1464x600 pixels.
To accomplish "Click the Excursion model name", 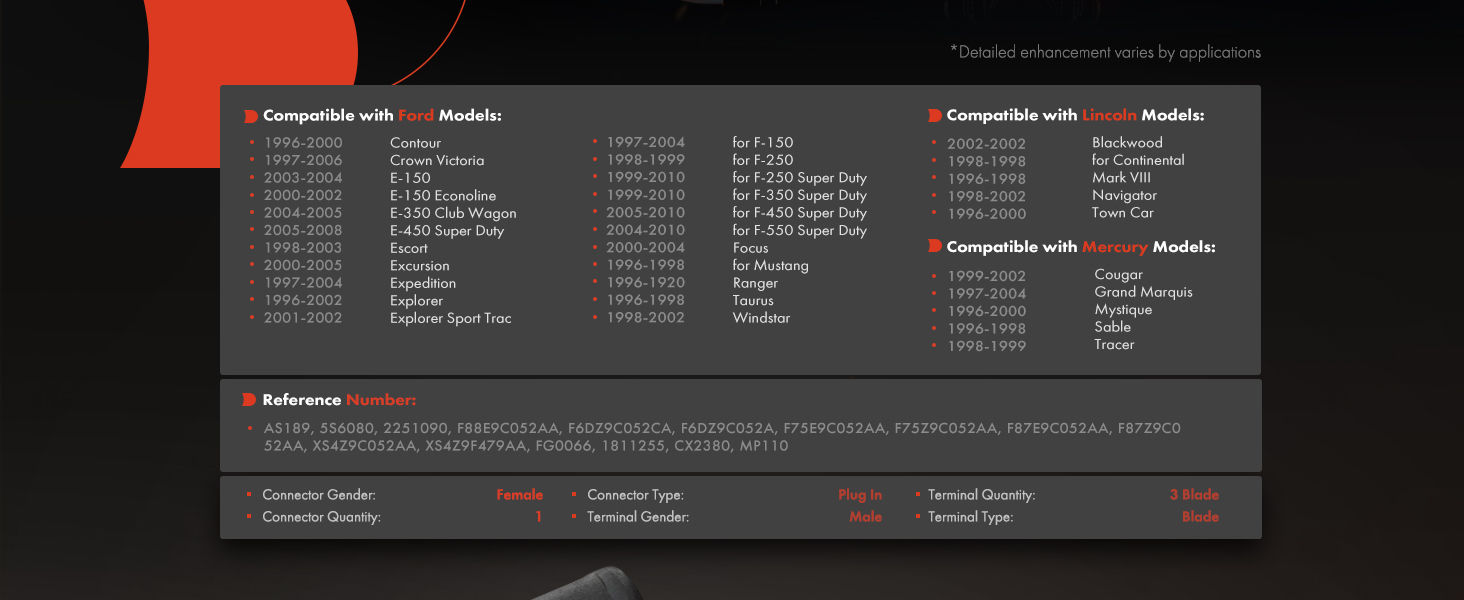I will coord(420,266).
